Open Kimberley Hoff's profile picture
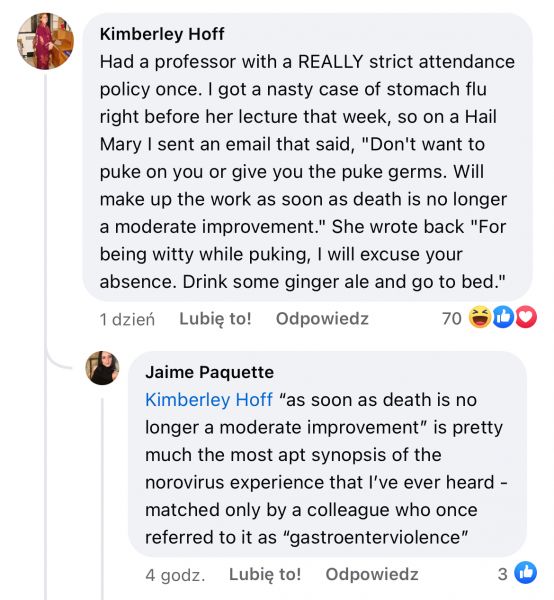Screen dimensions: 554x600 click(46, 41)
